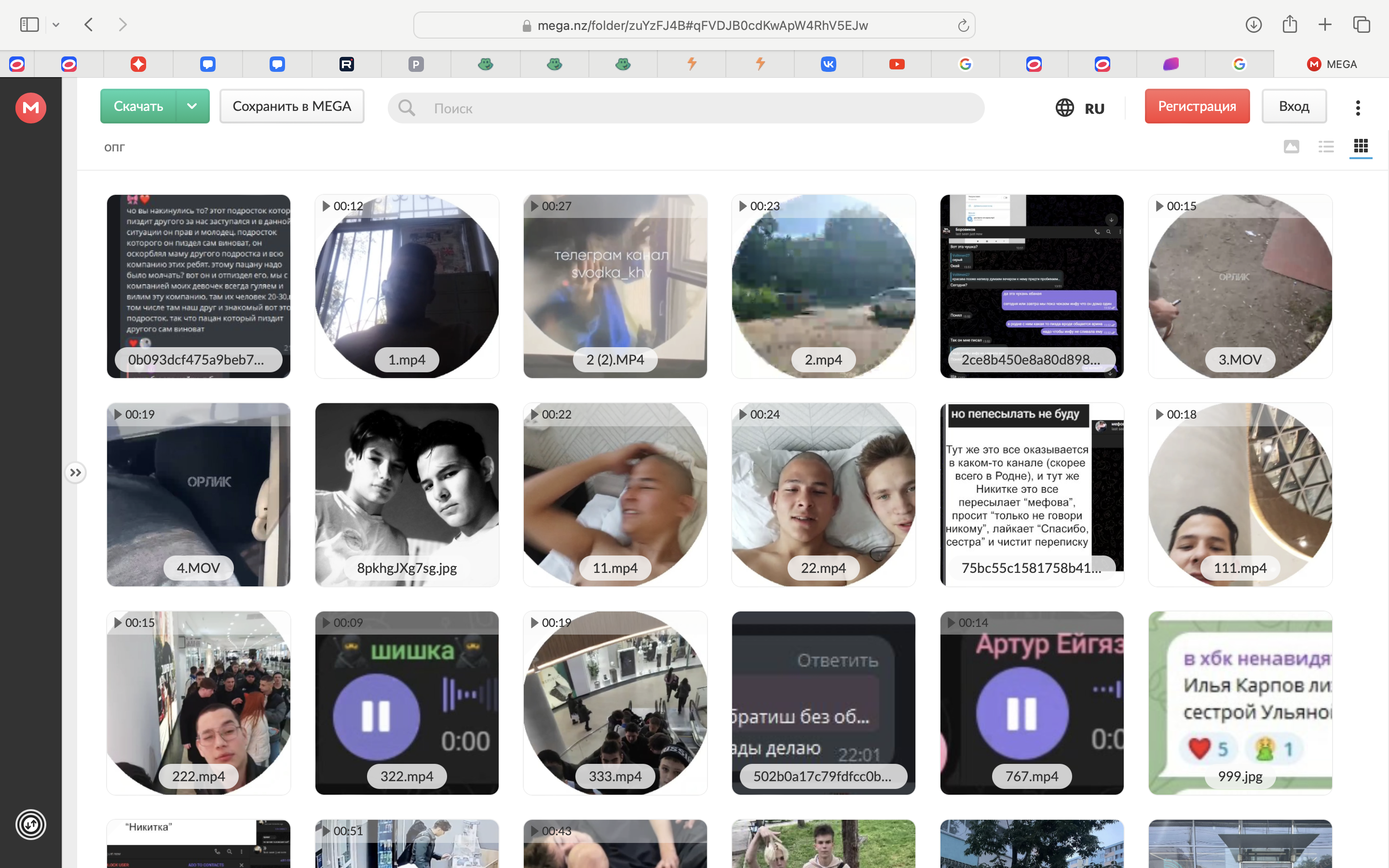Expand the Скачать download options arrow
This screenshot has width=1389, height=868.
pyautogui.click(x=192, y=106)
